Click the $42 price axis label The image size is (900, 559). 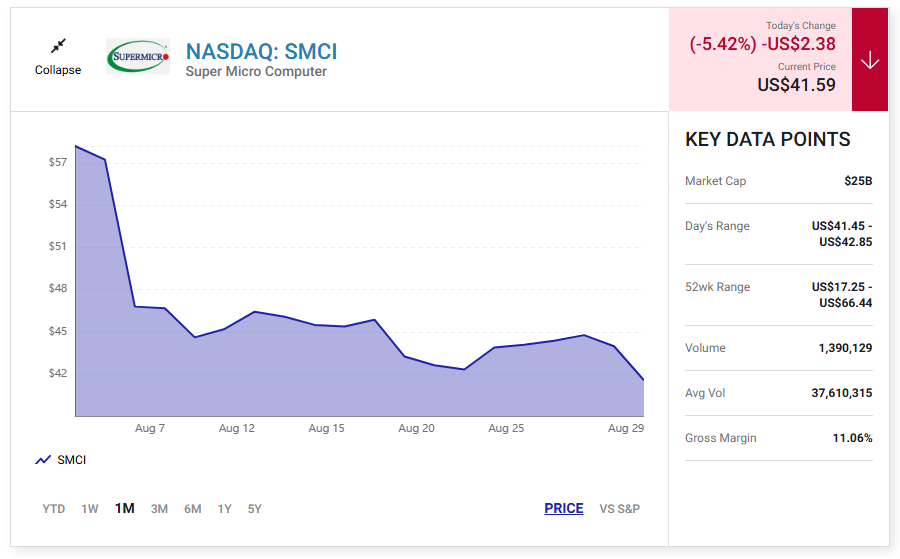(58, 373)
